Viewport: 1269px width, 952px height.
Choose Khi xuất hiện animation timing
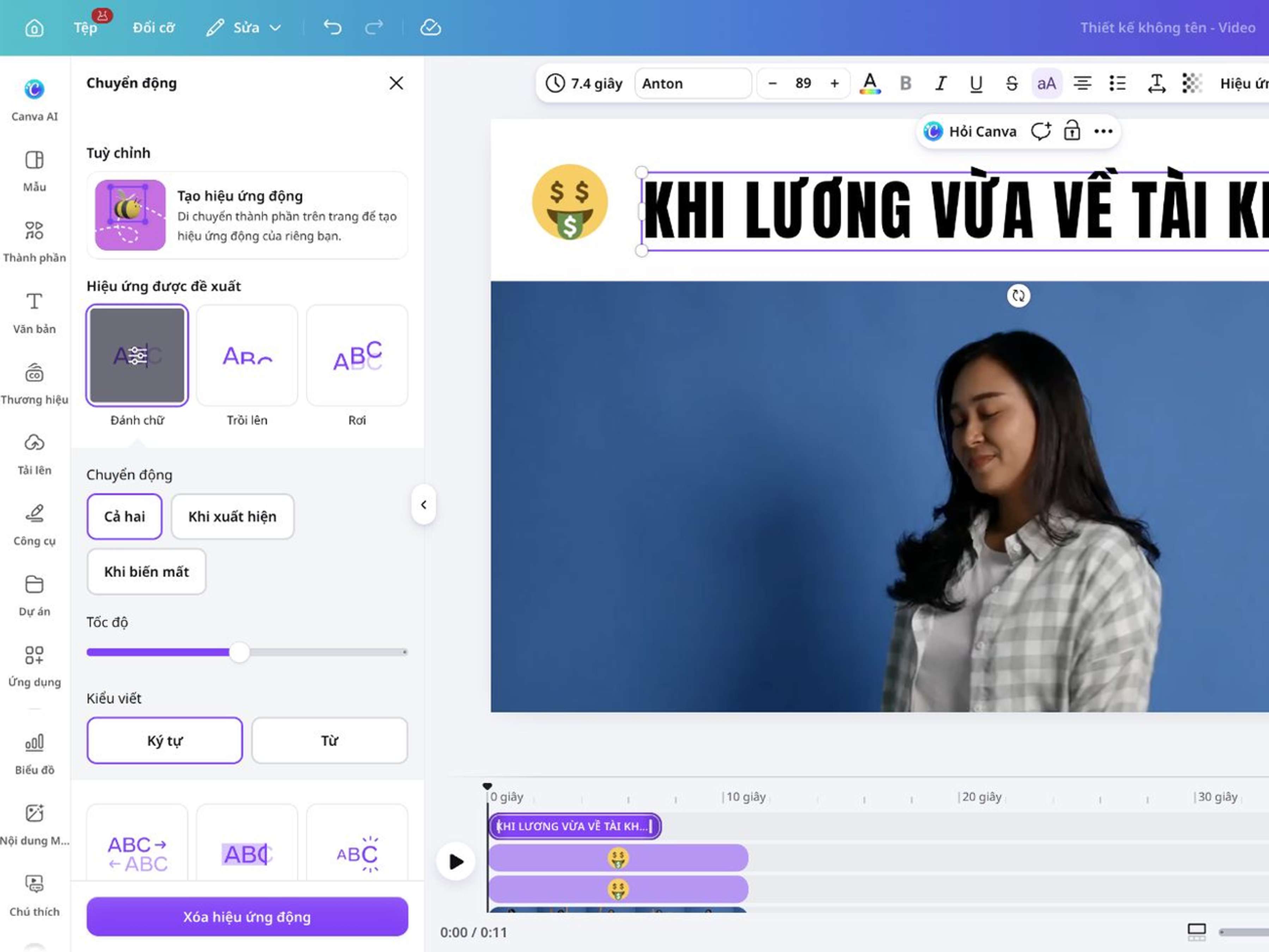tap(232, 516)
